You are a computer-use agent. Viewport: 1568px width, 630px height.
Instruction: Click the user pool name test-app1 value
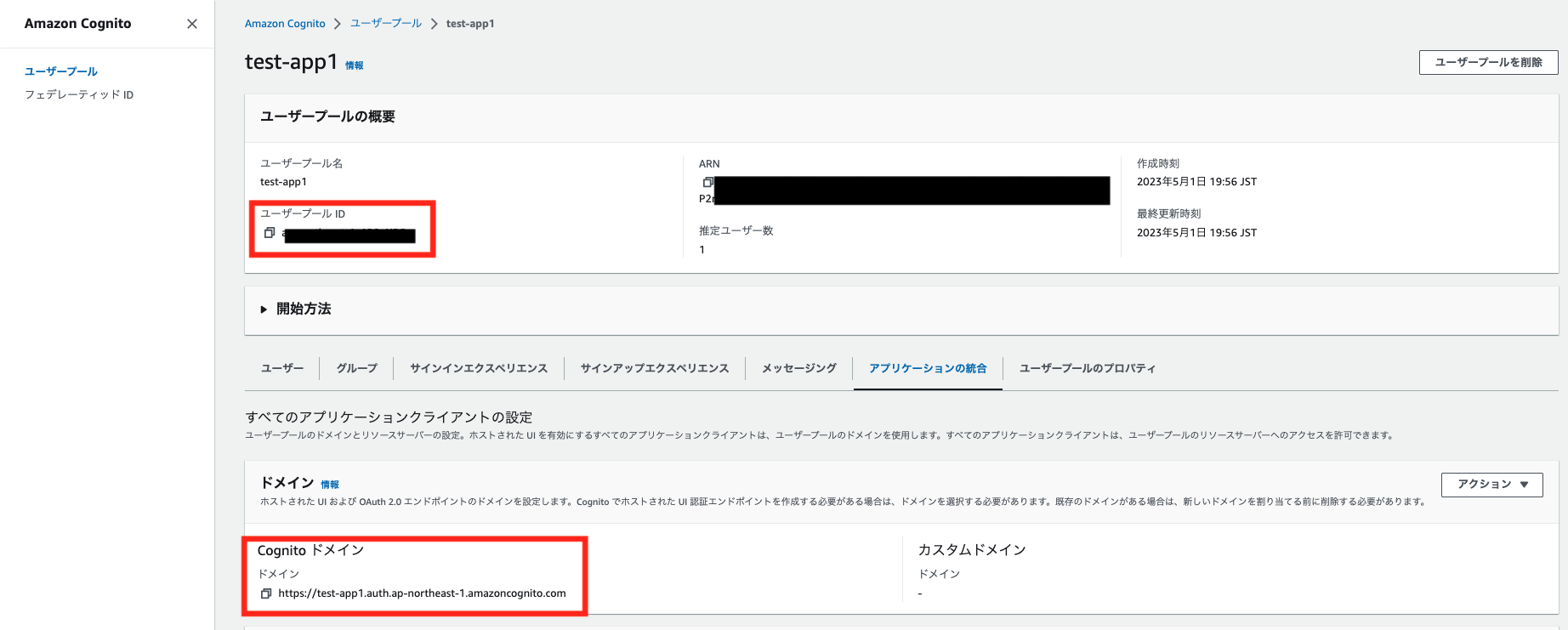pos(283,182)
